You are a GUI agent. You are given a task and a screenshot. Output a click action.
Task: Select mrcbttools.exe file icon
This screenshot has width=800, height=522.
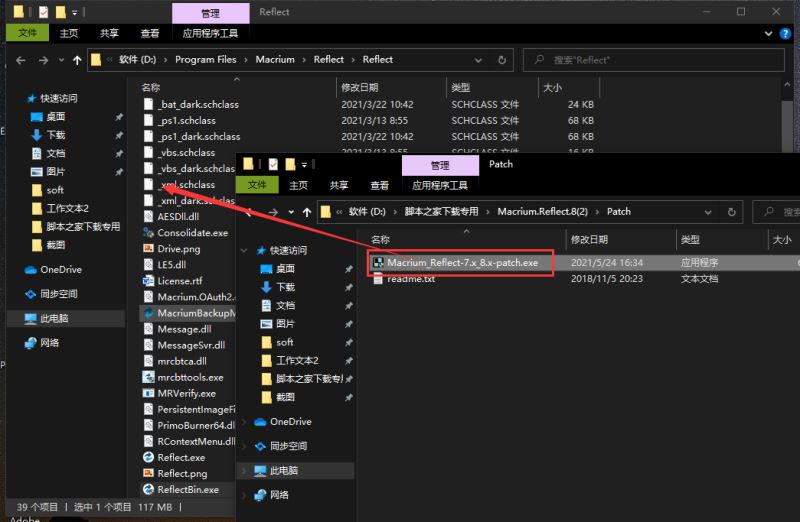click(148, 377)
